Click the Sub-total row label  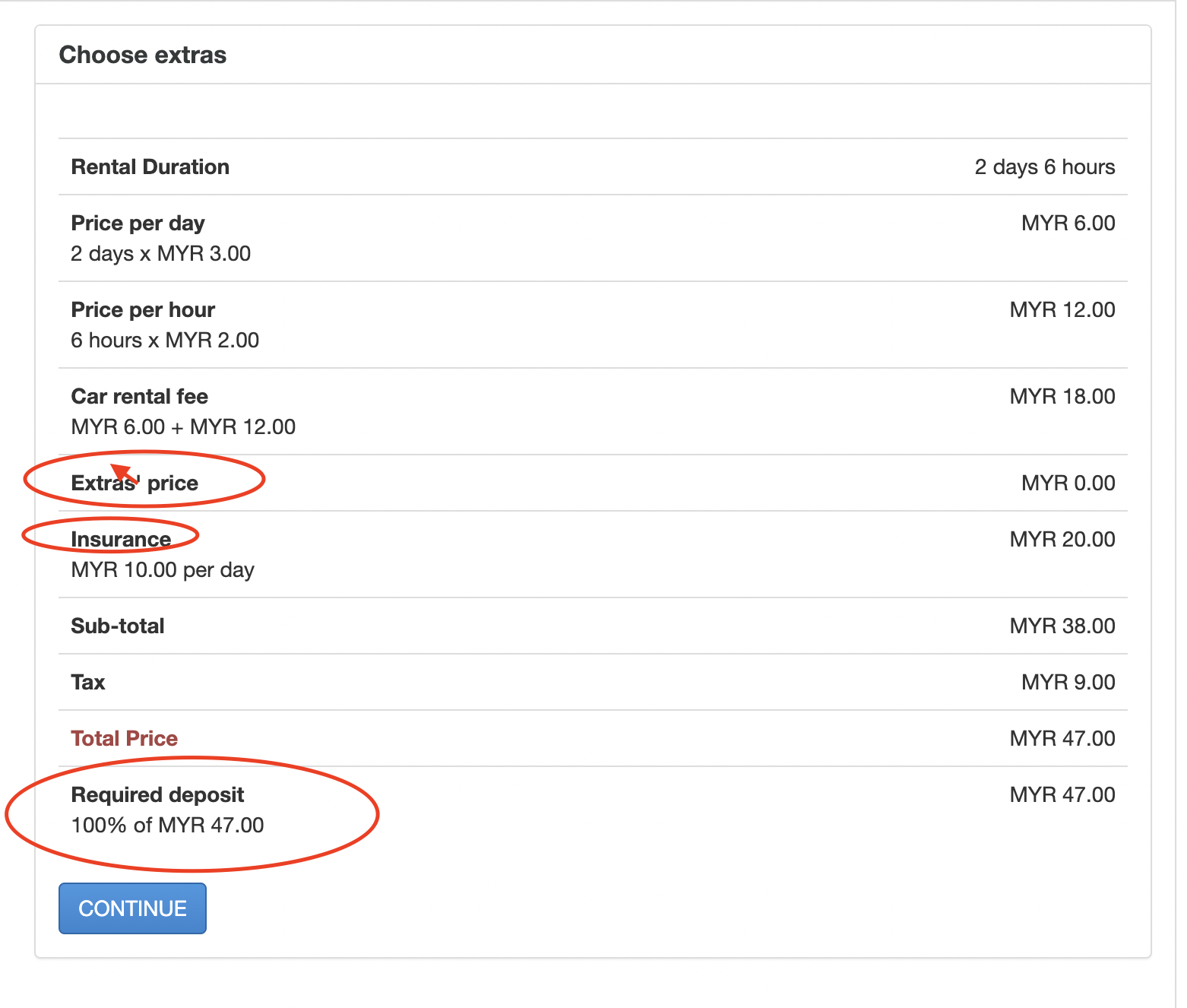tap(118, 626)
